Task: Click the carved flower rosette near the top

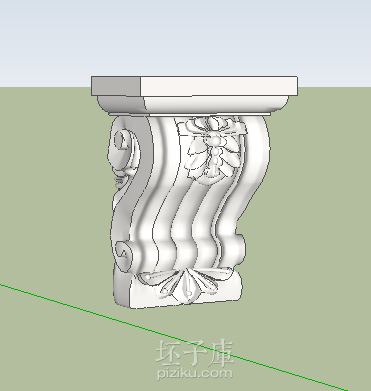Action: pos(213,148)
